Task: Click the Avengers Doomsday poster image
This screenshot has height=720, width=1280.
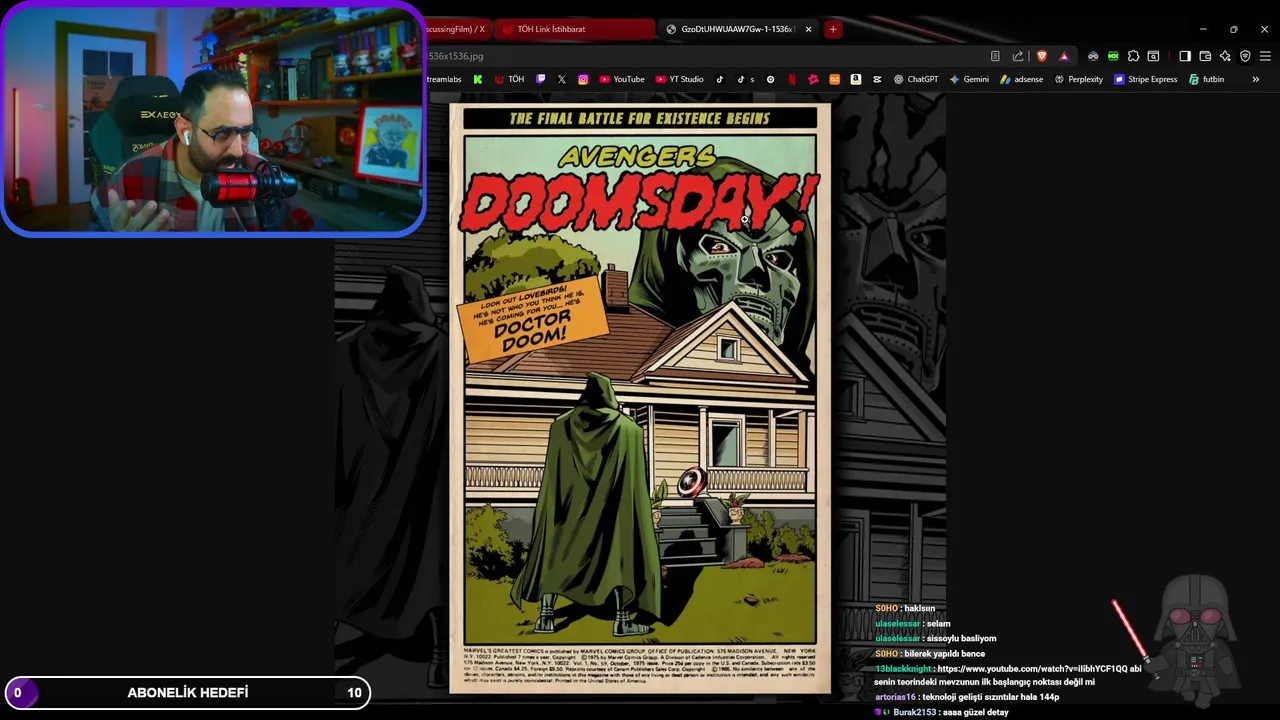Action: click(640, 398)
